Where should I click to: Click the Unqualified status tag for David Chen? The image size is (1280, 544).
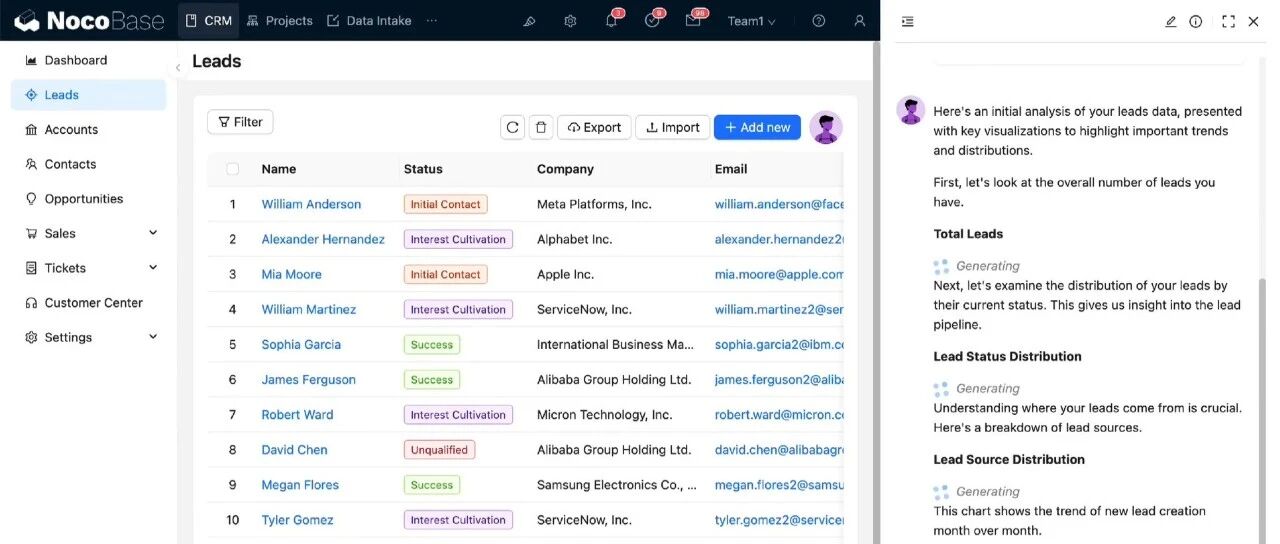coord(439,450)
